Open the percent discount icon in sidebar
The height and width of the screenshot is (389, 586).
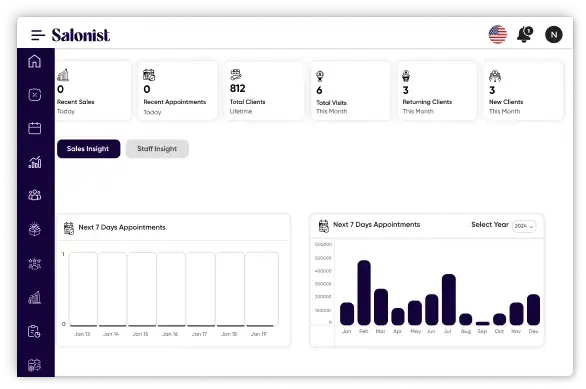pyautogui.click(x=35, y=95)
